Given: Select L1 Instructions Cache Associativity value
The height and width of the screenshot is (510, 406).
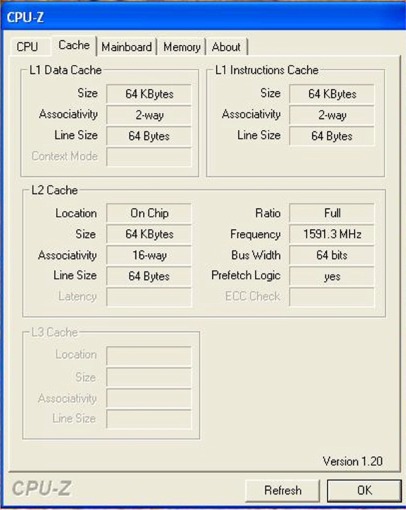Looking at the screenshot, I should coord(332,115).
